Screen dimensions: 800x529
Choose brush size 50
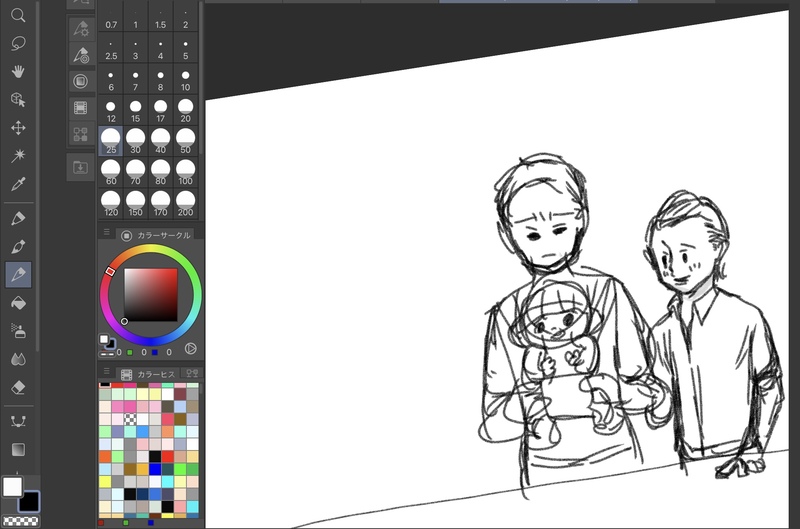tap(185, 142)
